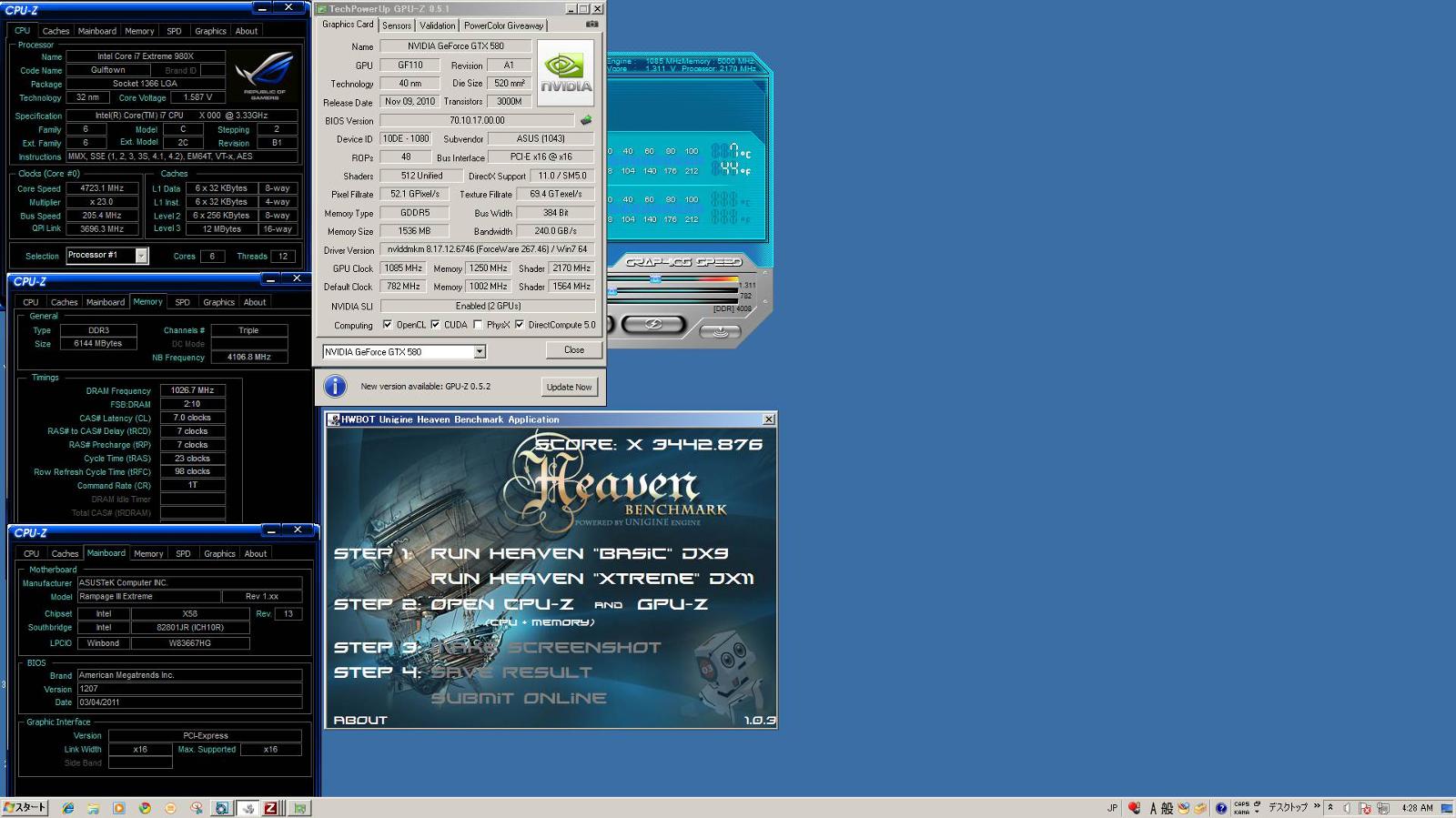Screen dimensions: 1456x818
Task: Click the taskbar clock showing 4:28 AM
Action: 1417,808
